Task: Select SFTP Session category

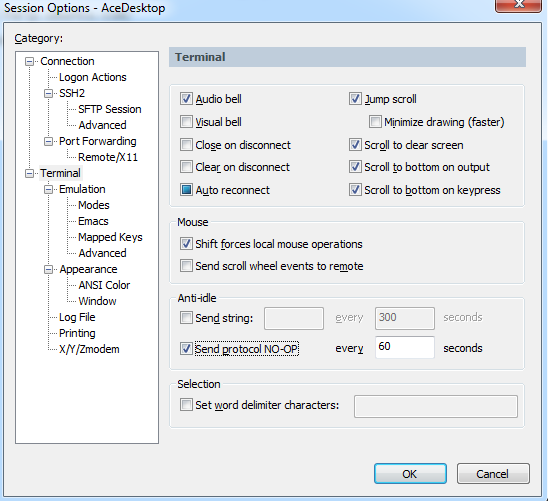Action: pos(110,109)
